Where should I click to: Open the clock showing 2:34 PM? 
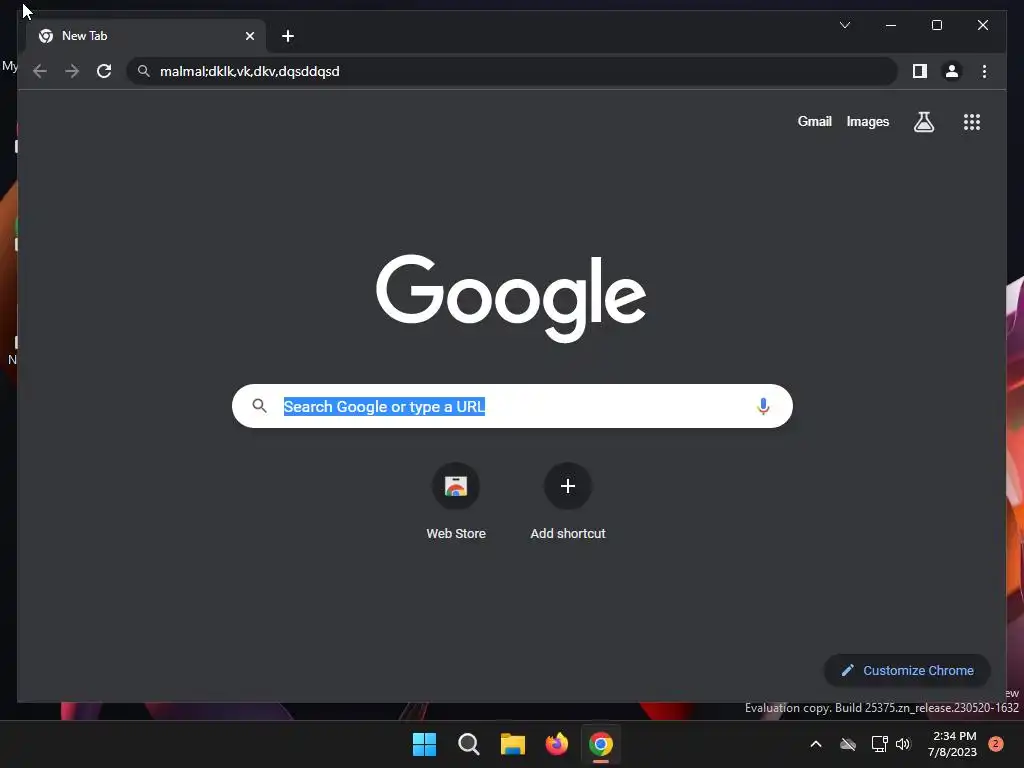tap(953, 744)
